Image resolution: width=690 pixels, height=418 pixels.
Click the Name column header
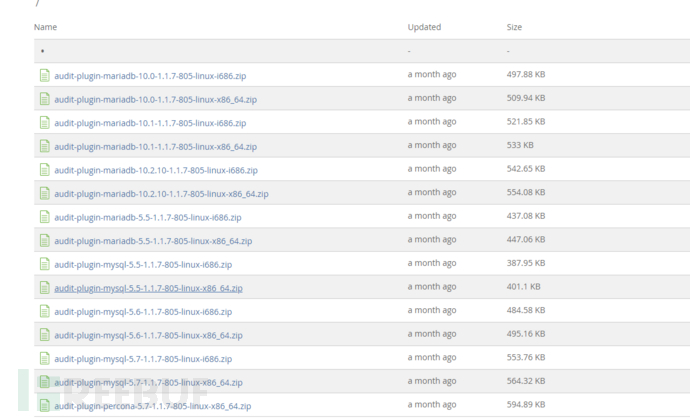coord(45,27)
